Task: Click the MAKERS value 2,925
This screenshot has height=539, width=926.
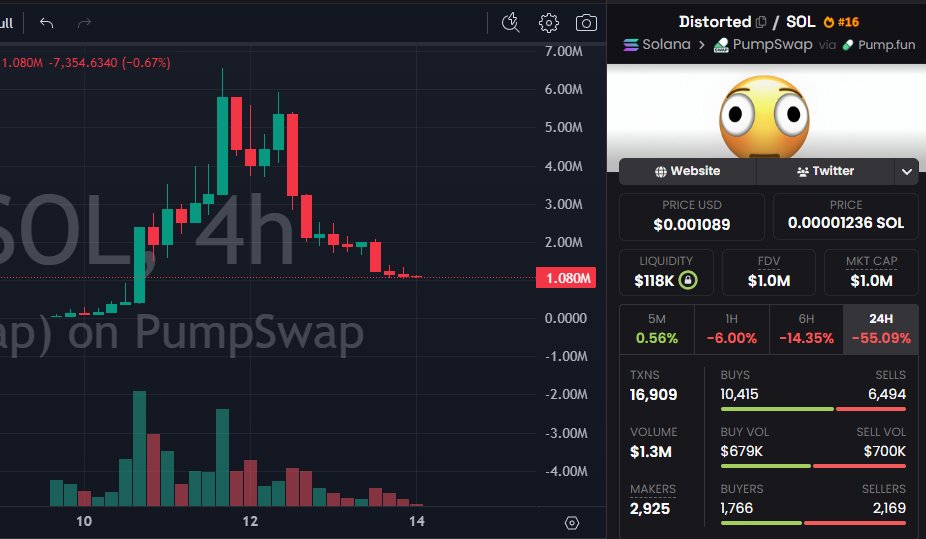Action: [x=650, y=509]
